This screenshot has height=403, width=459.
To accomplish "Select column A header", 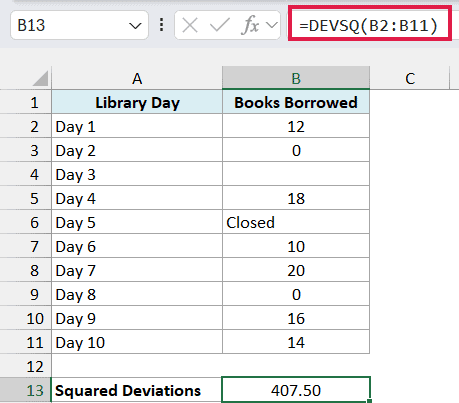I will point(137,79).
